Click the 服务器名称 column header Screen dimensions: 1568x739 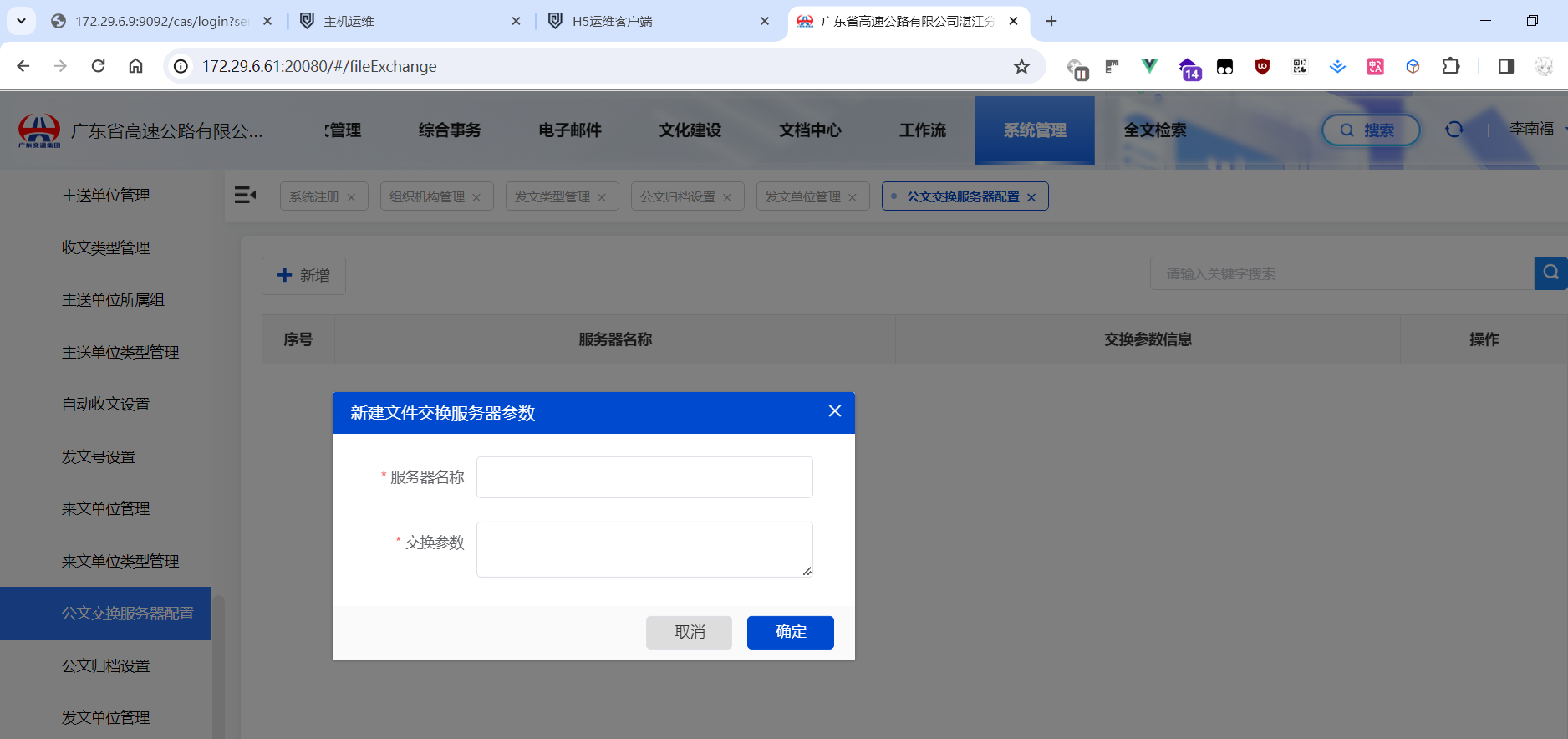click(x=615, y=339)
